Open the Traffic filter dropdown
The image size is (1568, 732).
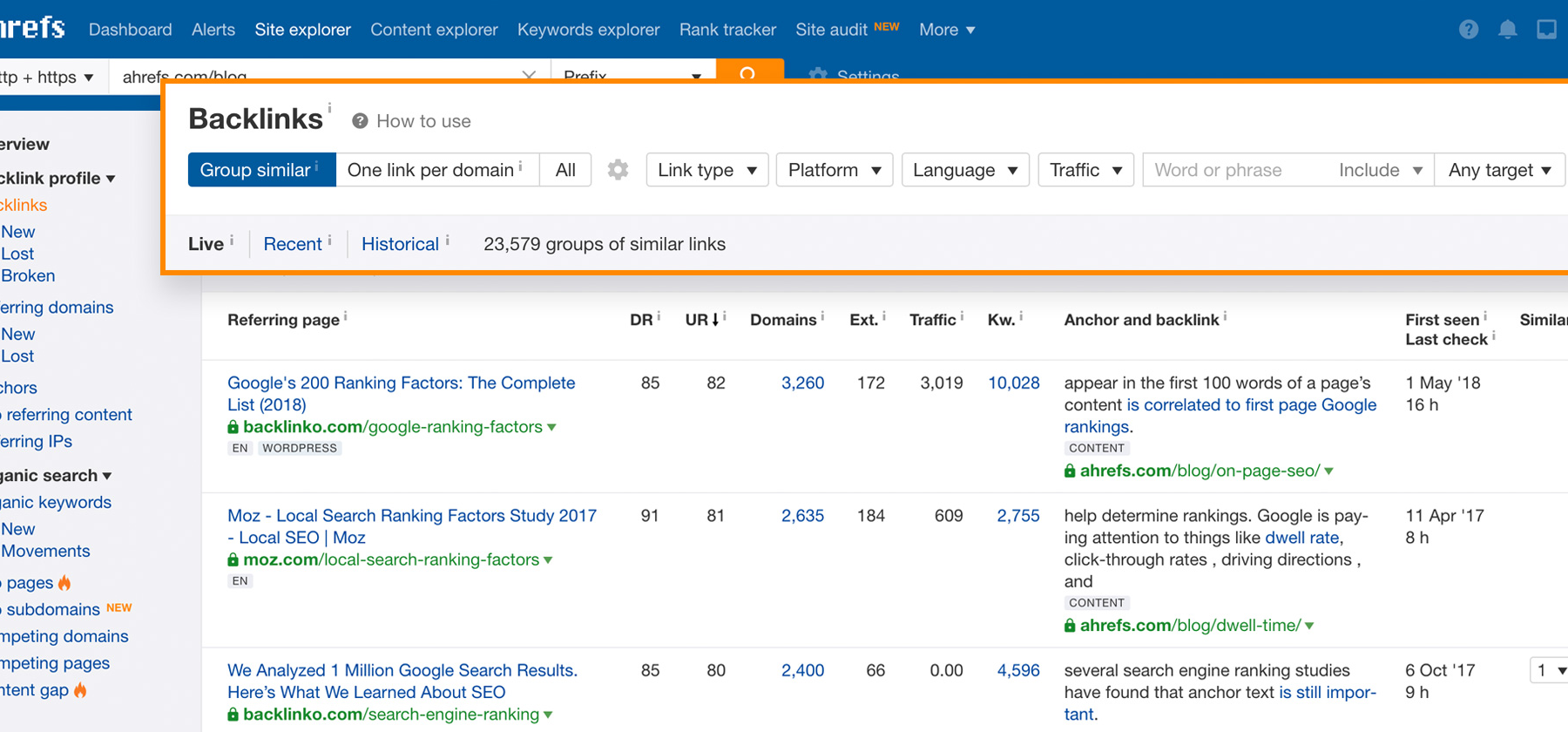(1085, 170)
